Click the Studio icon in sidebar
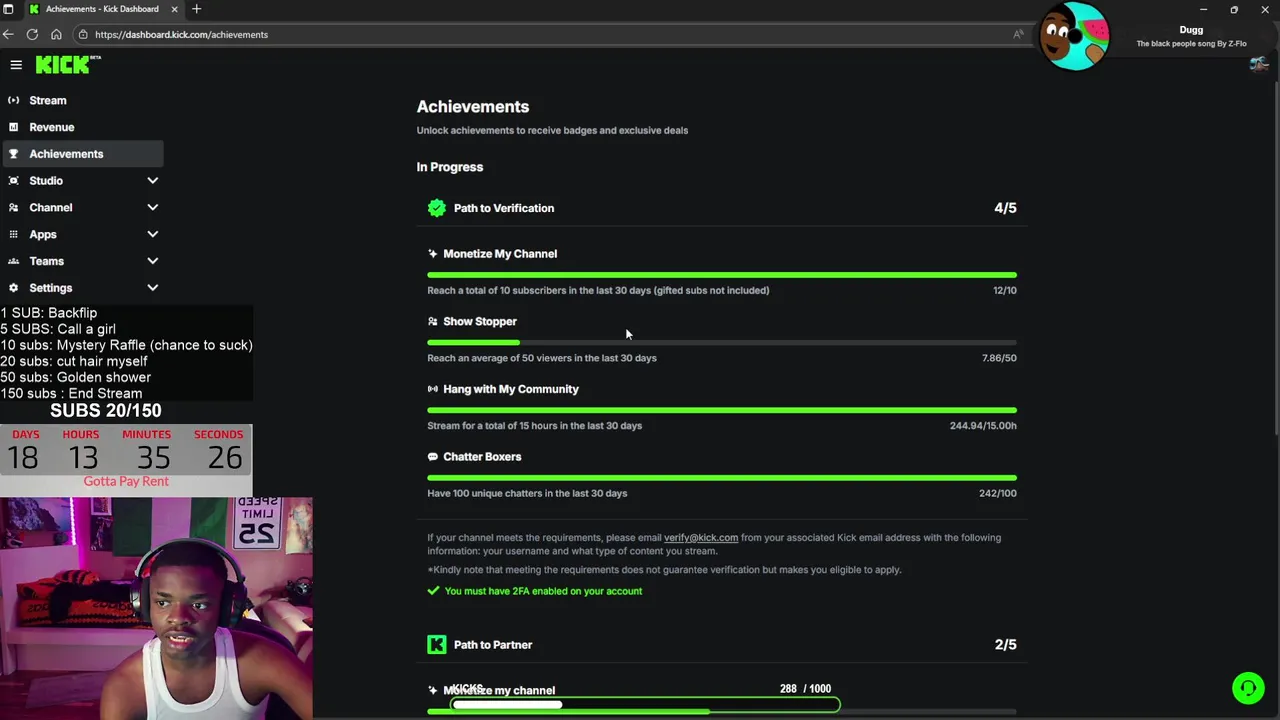 [13, 181]
